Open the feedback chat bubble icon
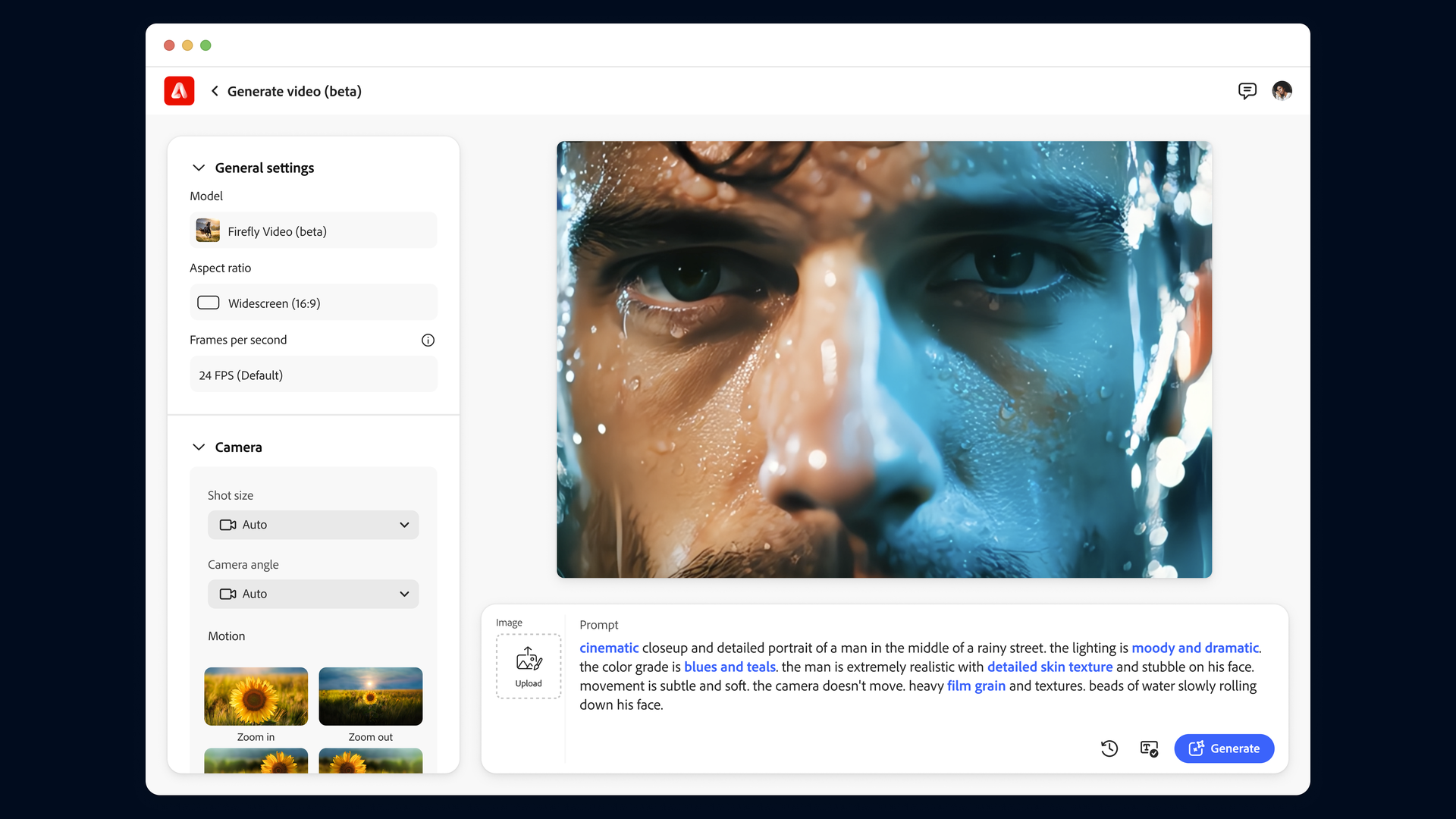Image resolution: width=1456 pixels, height=819 pixels. point(1247,90)
